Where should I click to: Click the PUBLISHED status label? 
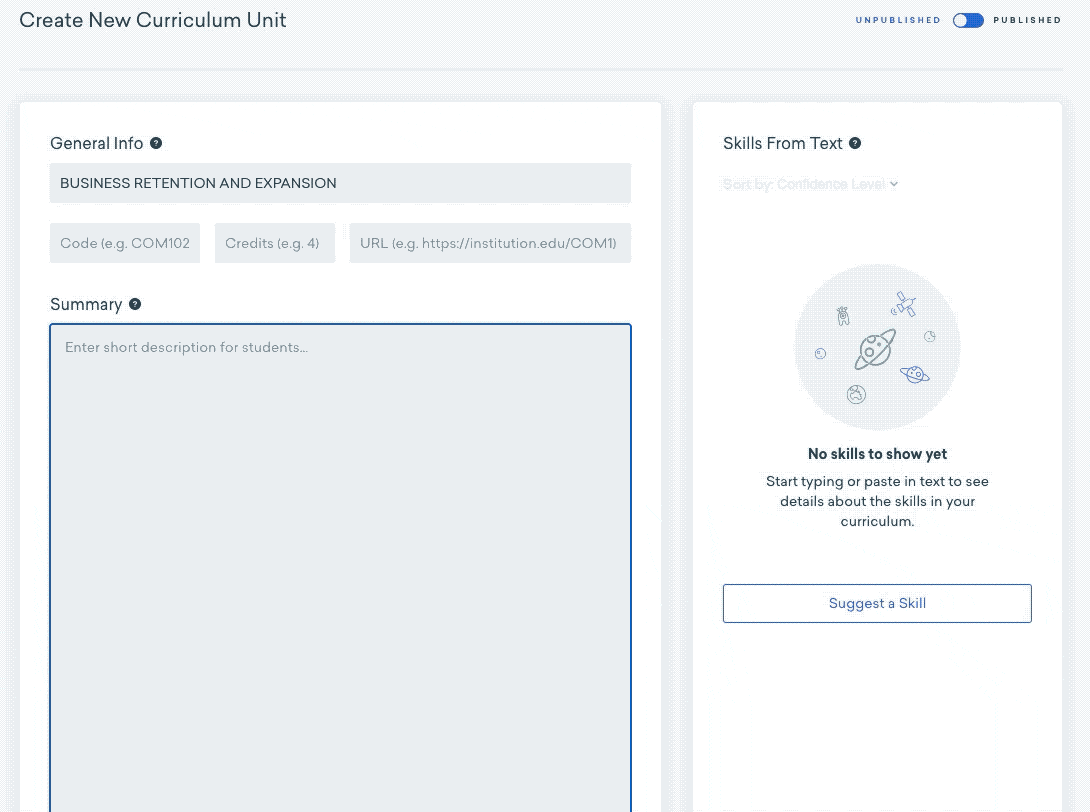[x=1027, y=20]
